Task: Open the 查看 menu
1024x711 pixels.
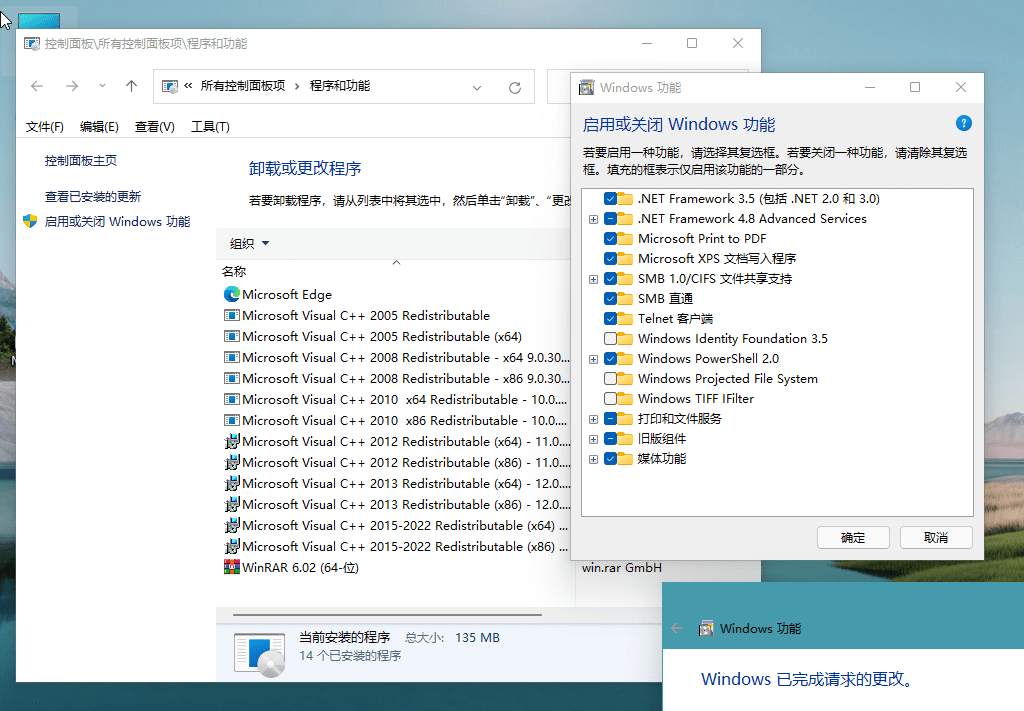Action: point(155,126)
